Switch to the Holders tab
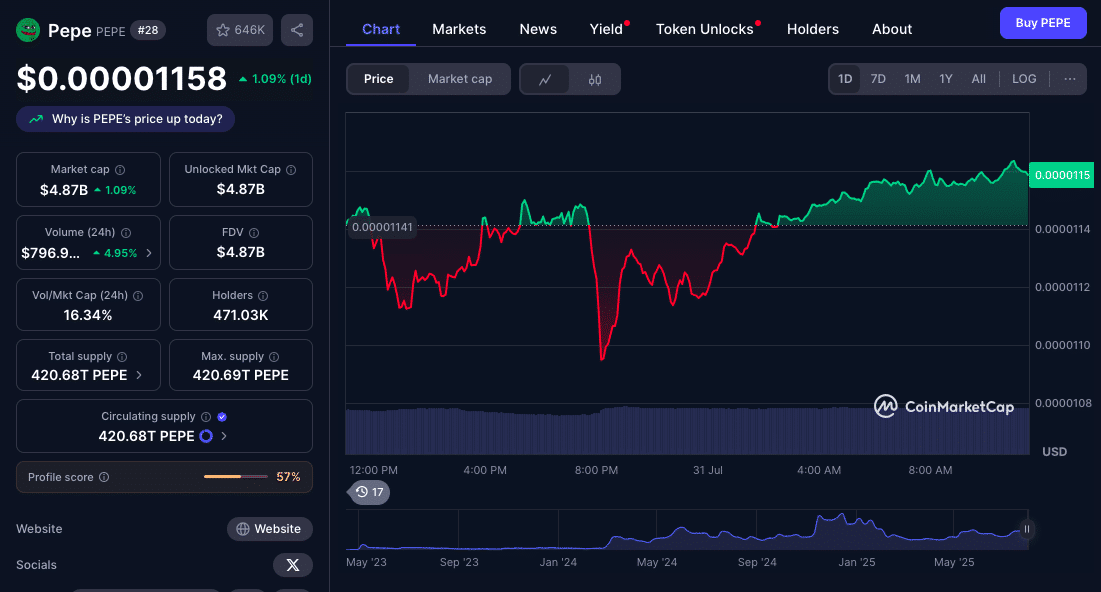 coord(812,29)
